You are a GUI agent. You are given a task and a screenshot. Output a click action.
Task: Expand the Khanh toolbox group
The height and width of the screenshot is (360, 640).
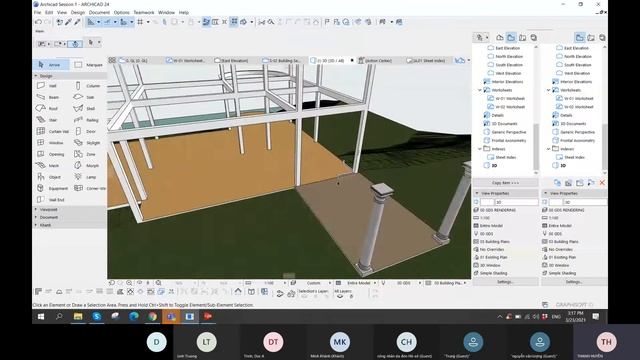click(36, 225)
